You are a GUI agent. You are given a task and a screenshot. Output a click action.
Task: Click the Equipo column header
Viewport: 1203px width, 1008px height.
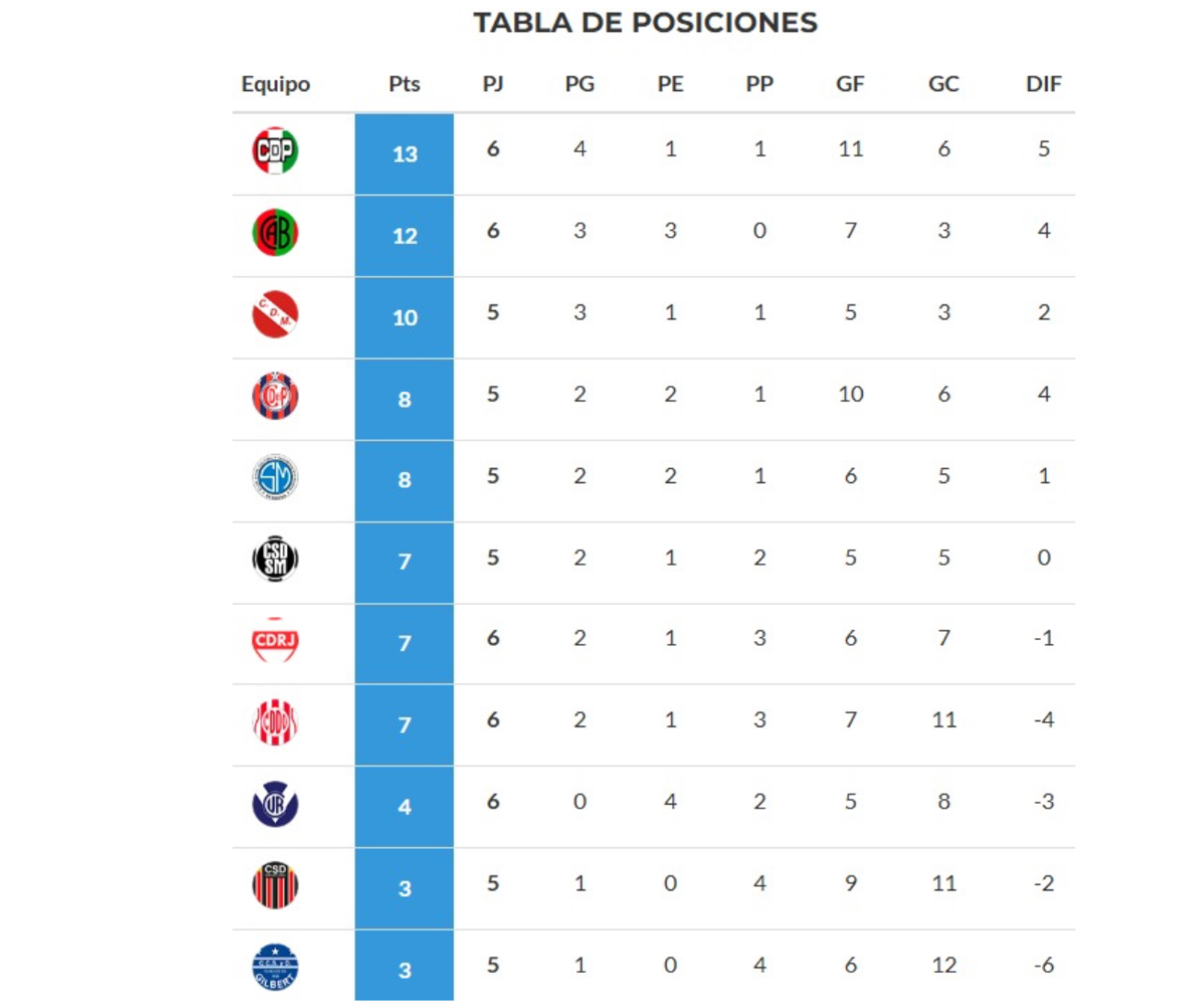[x=275, y=85]
